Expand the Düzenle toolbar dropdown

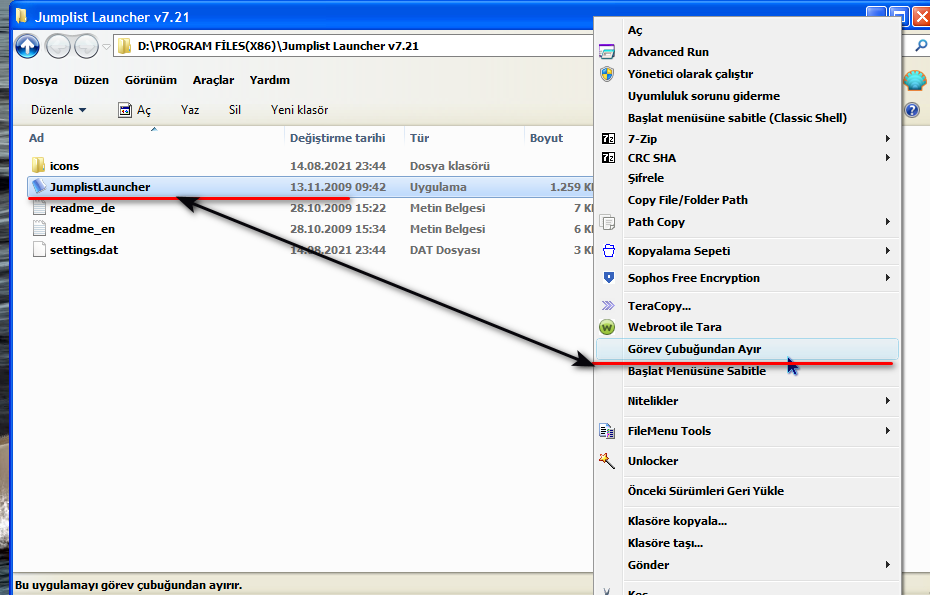tap(59, 110)
